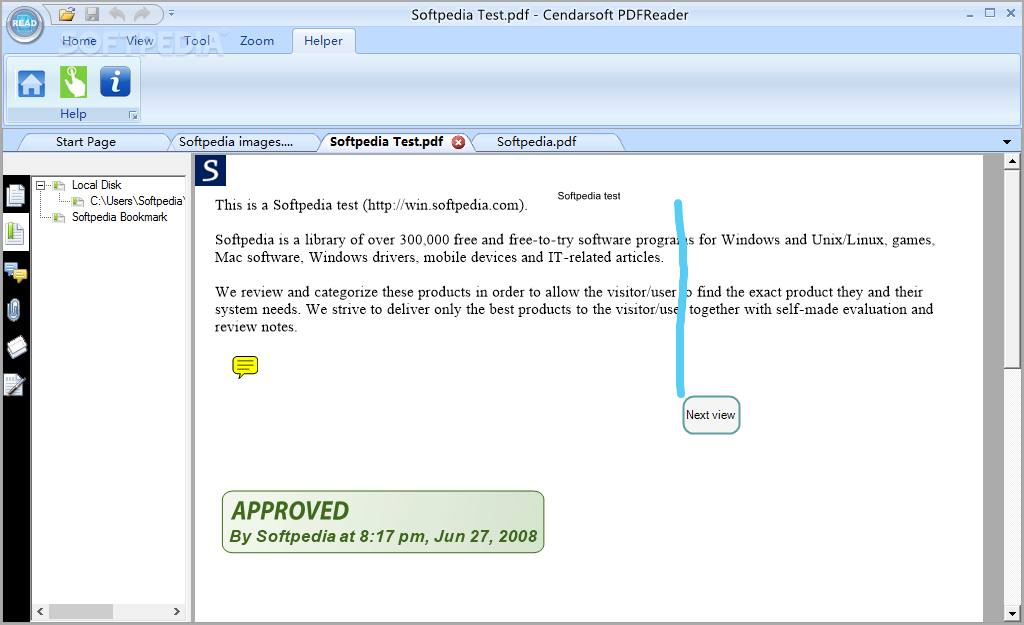Click the Redo arrow icon
Image resolution: width=1024 pixels, height=625 pixels.
[142, 14]
